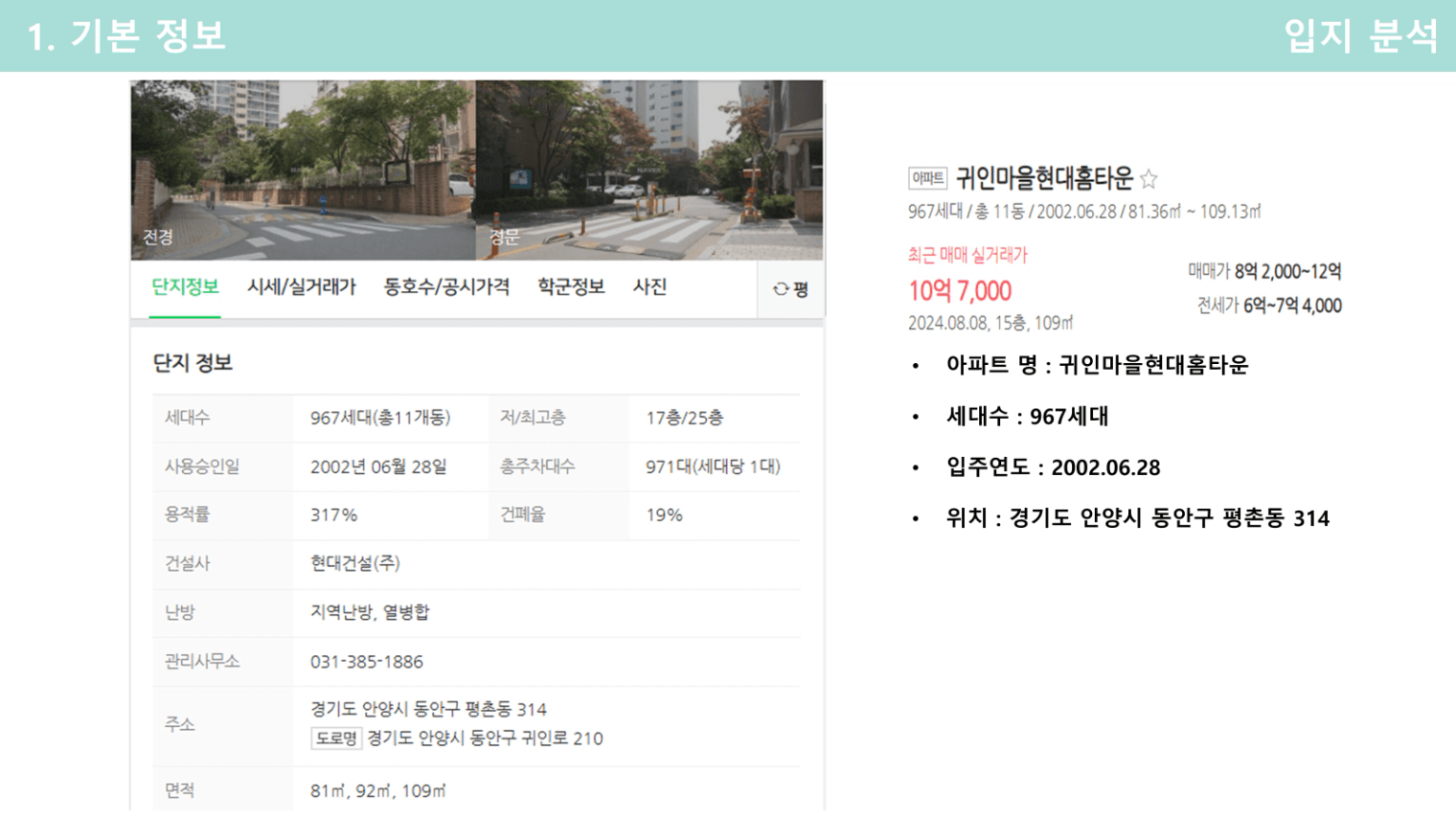The width and height of the screenshot is (1456, 819).
Task: Click the 단지 정보 section heading
Action: 193,363
